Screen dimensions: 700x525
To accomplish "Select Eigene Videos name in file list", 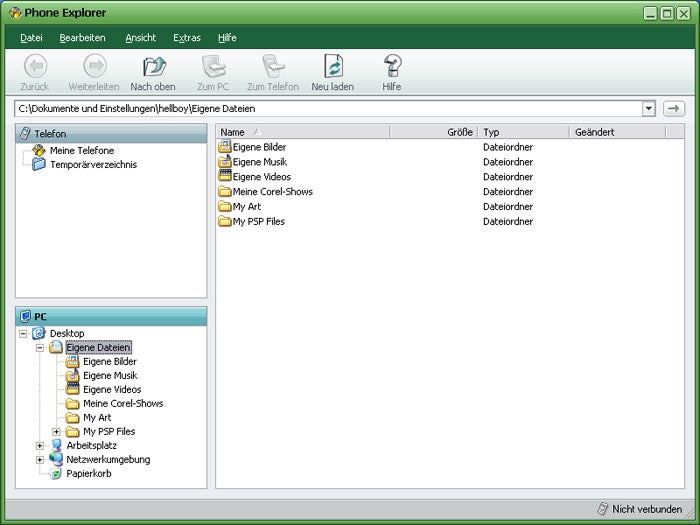I will pos(262,176).
